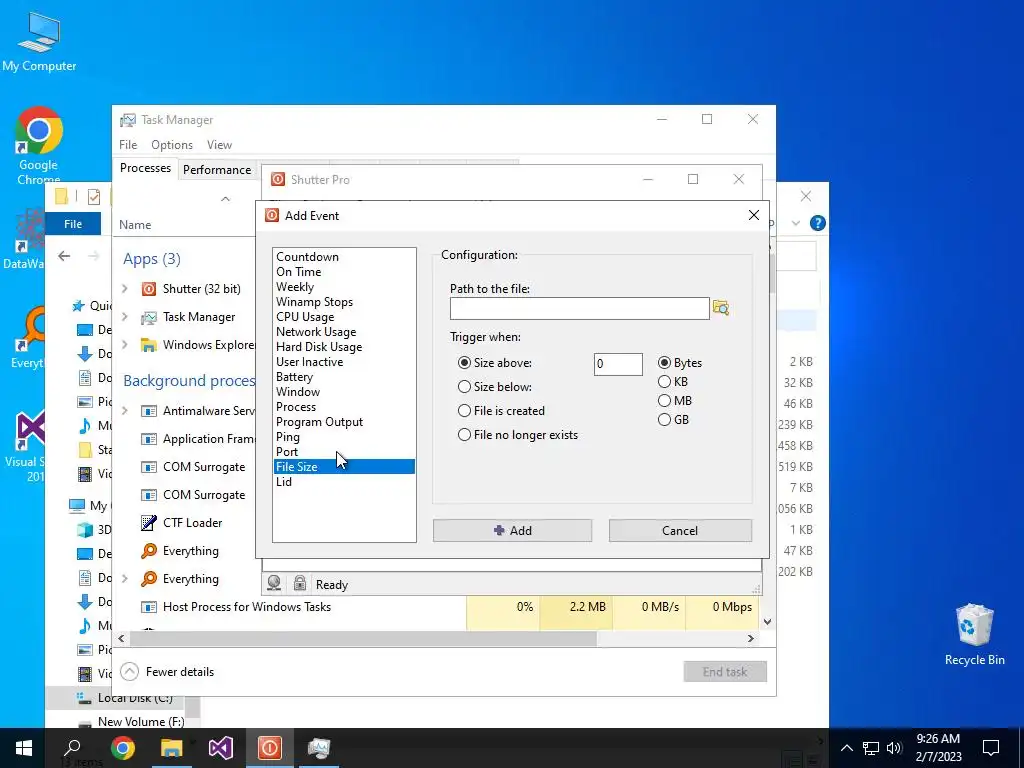The width and height of the screenshot is (1024, 768).
Task: Expand the Antimalware Service process entry
Action: pyautogui.click(x=125, y=411)
